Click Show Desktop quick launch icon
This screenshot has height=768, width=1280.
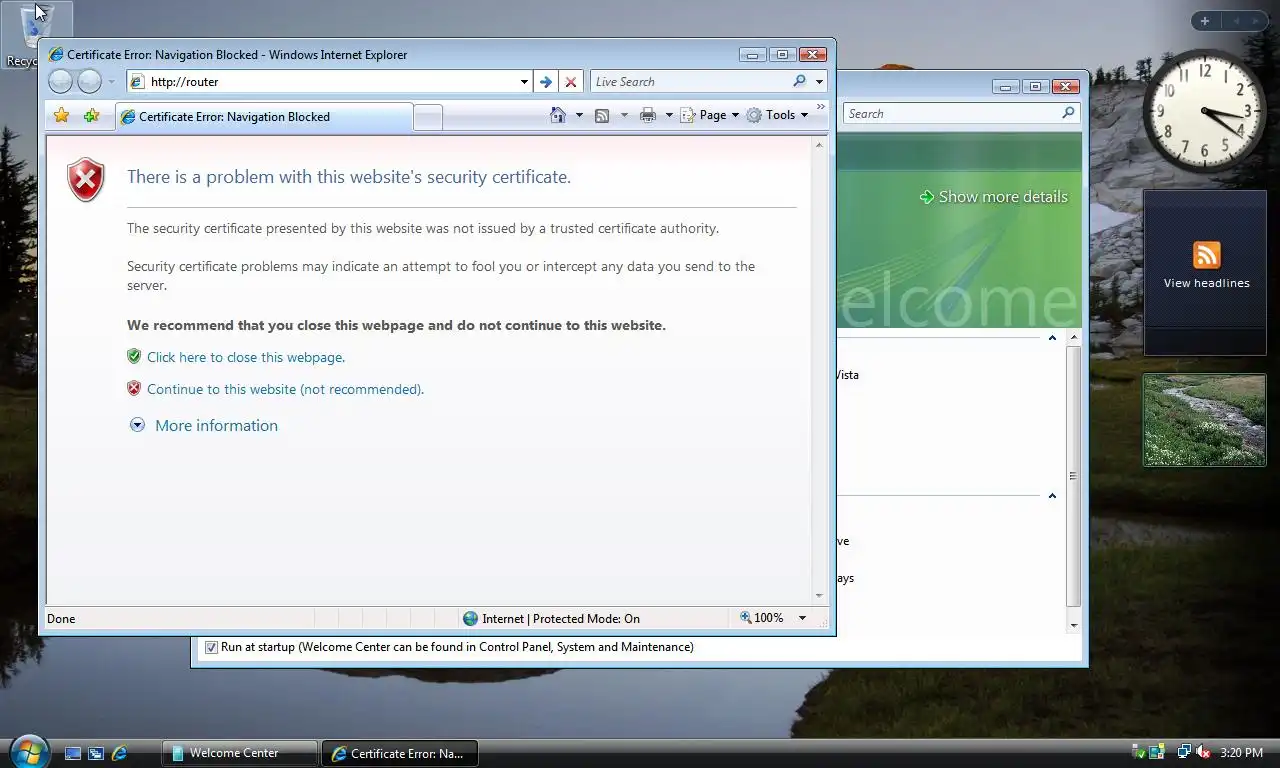tap(73, 753)
